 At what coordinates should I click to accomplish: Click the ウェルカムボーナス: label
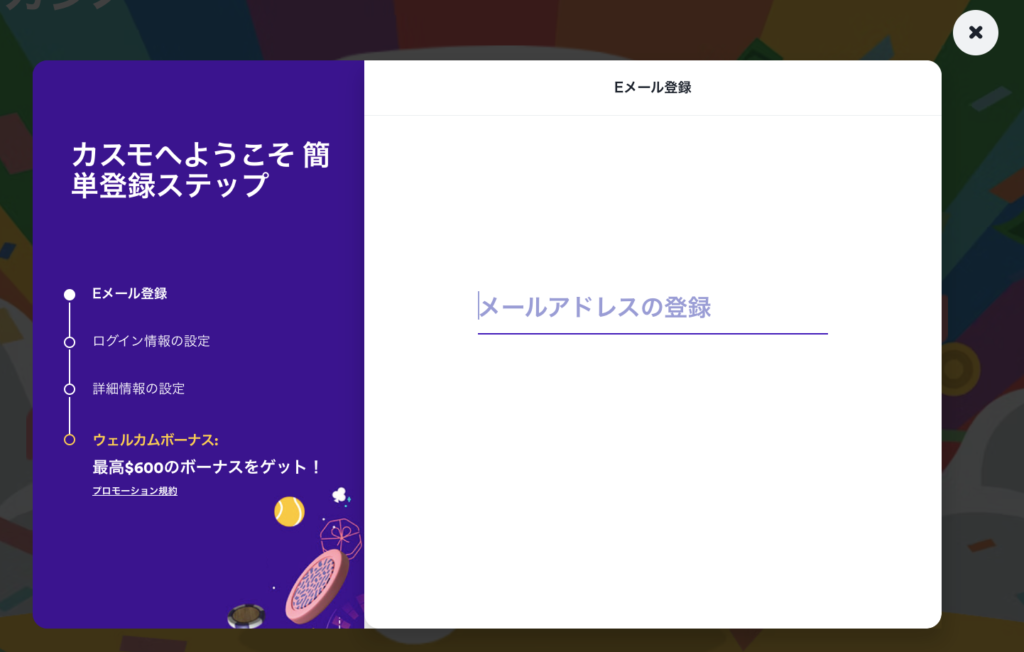155,440
